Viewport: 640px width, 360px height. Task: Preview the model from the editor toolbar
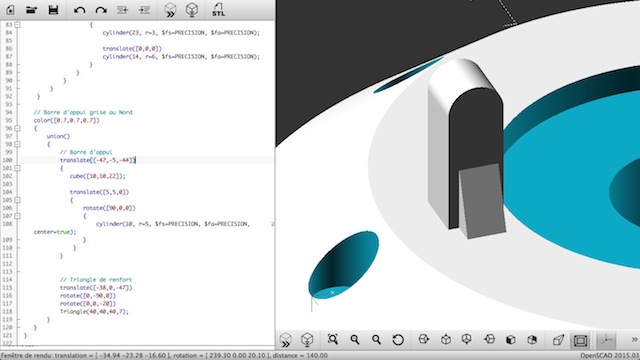[170, 10]
